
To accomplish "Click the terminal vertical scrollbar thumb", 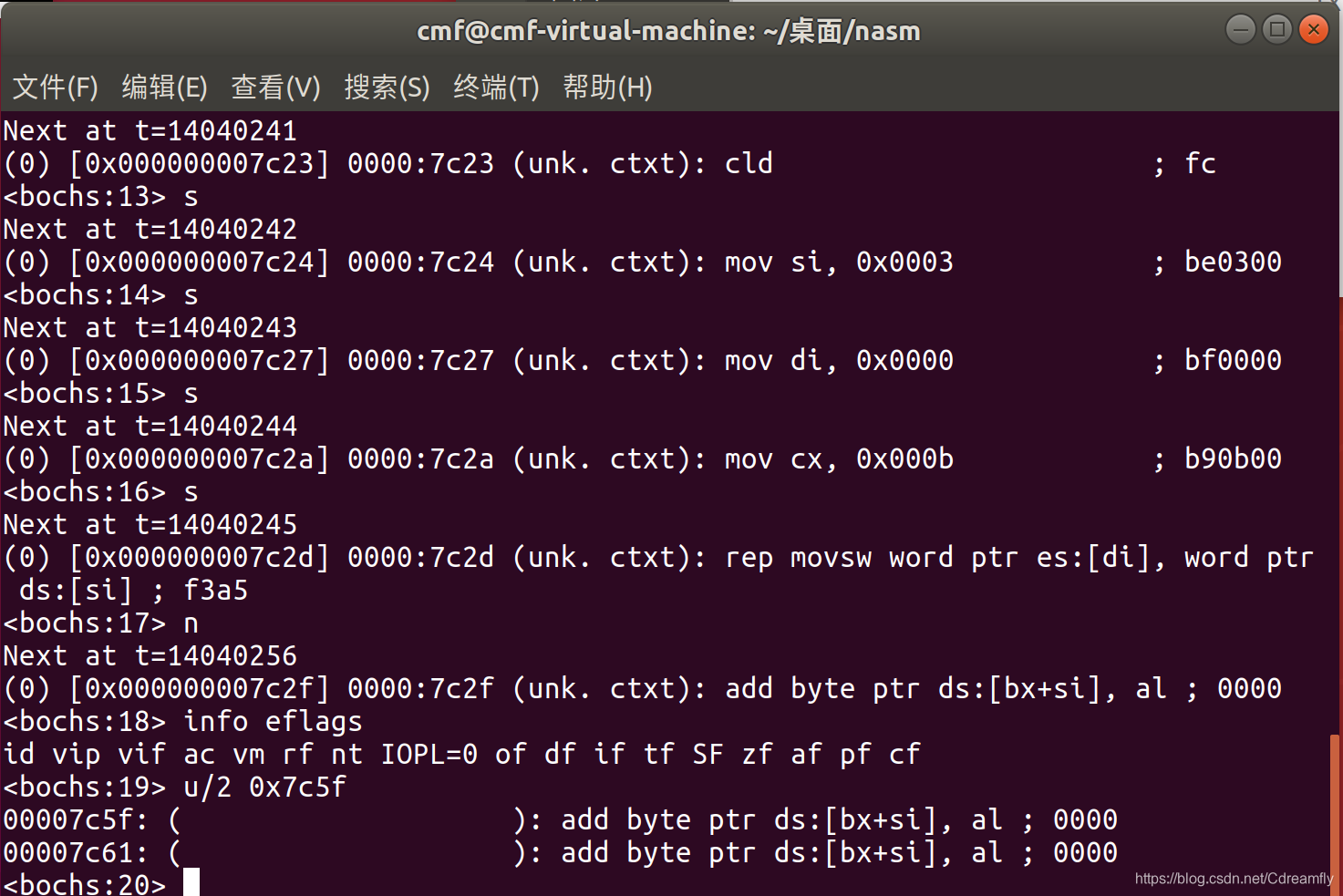I will click(1336, 814).
